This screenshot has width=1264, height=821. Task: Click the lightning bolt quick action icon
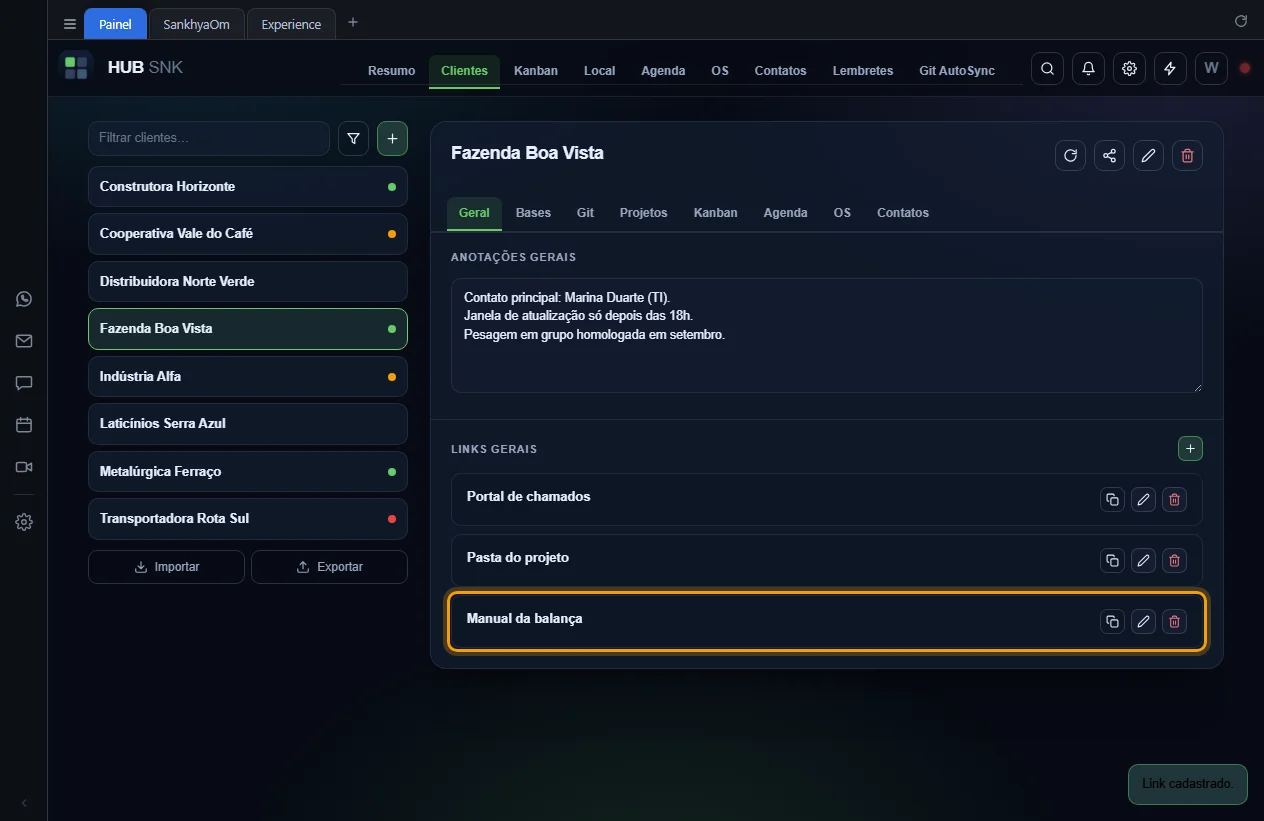[x=1170, y=68]
